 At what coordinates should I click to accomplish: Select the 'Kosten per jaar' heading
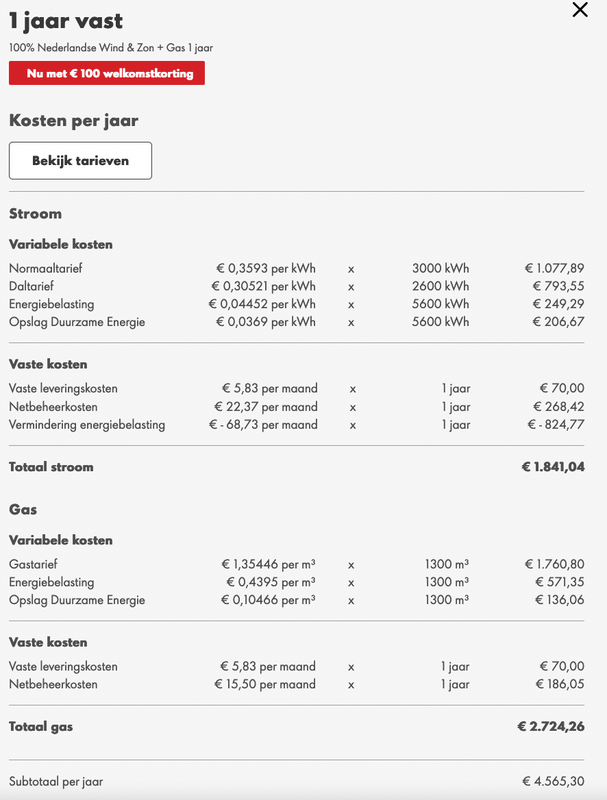[x=74, y=120]
